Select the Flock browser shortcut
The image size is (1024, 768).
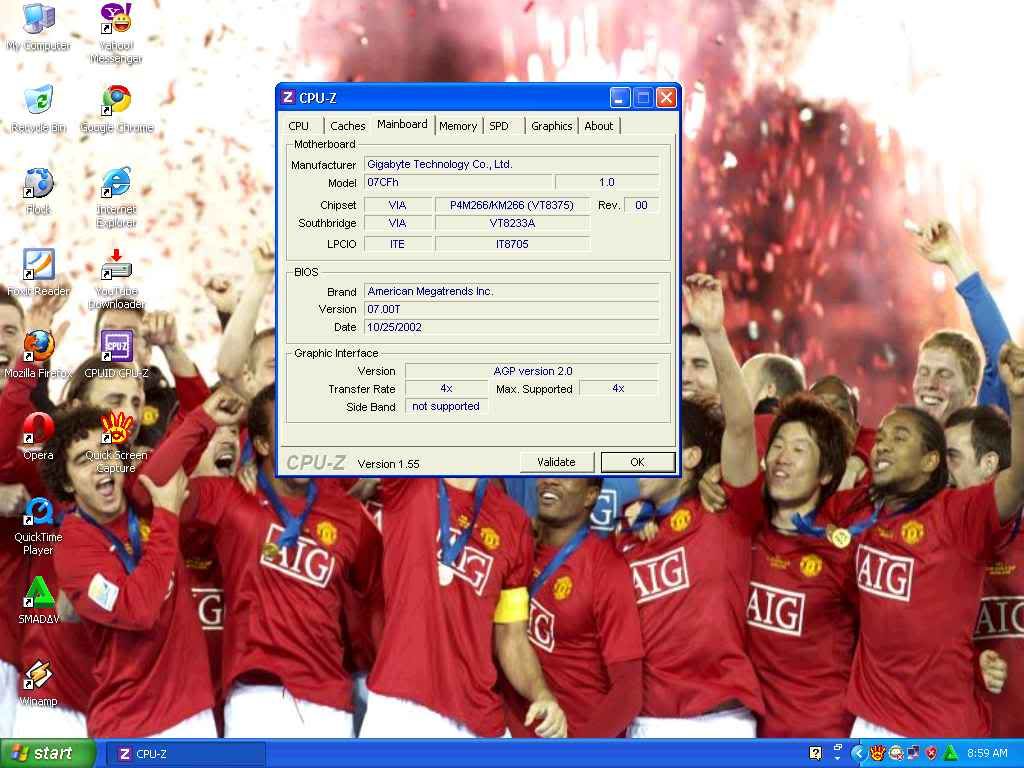click(38, 191)
